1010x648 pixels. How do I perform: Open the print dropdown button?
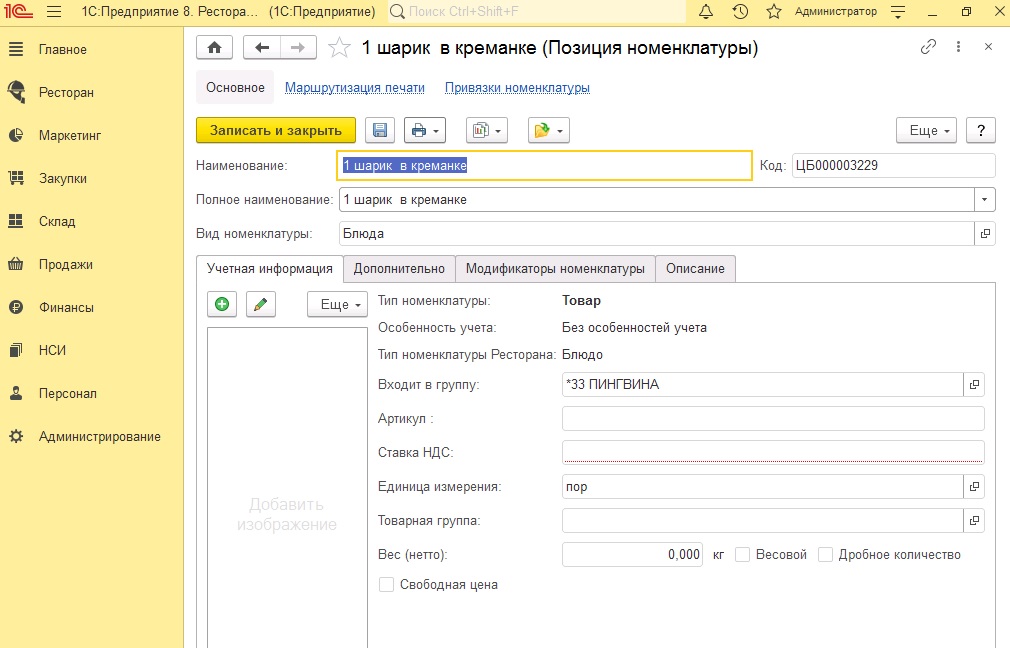(x=425, y=130)
